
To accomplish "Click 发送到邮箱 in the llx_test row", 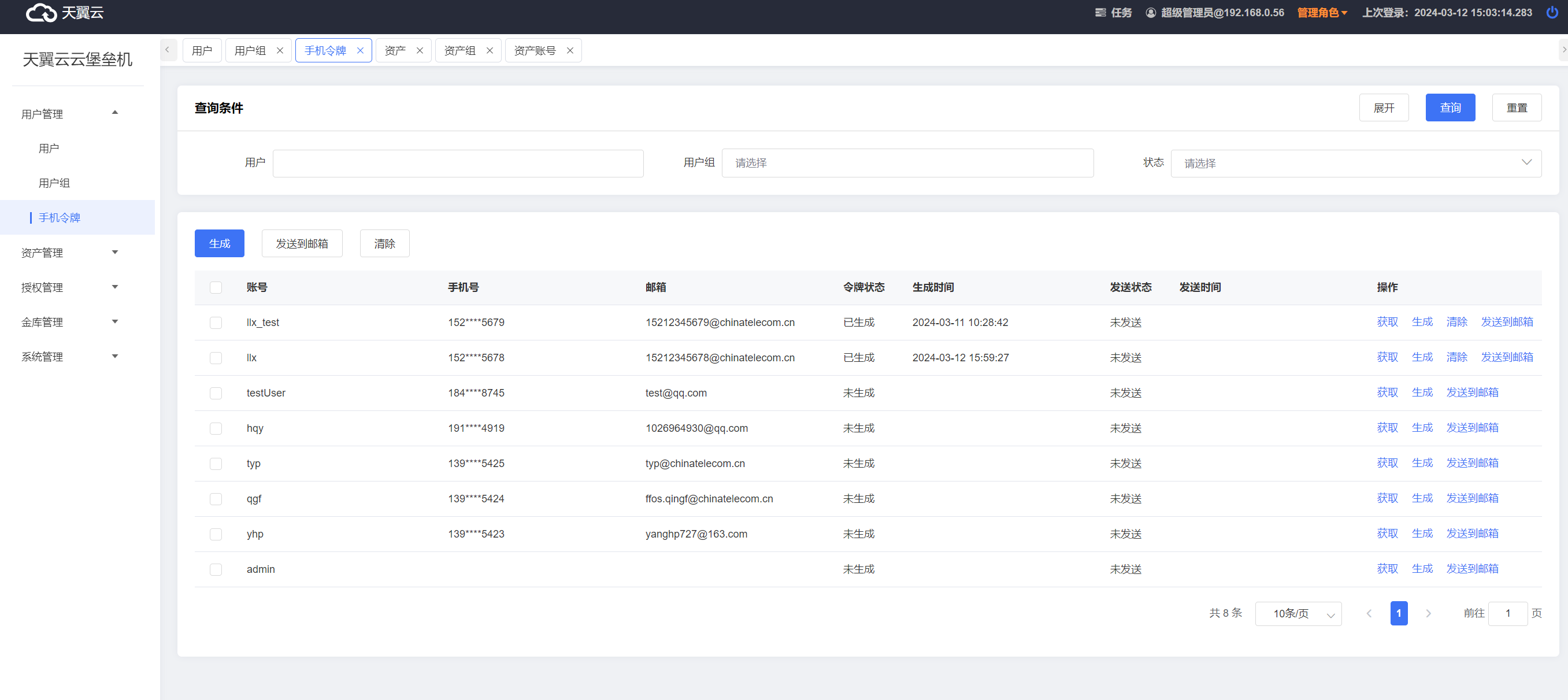I will pos(1507,322).
